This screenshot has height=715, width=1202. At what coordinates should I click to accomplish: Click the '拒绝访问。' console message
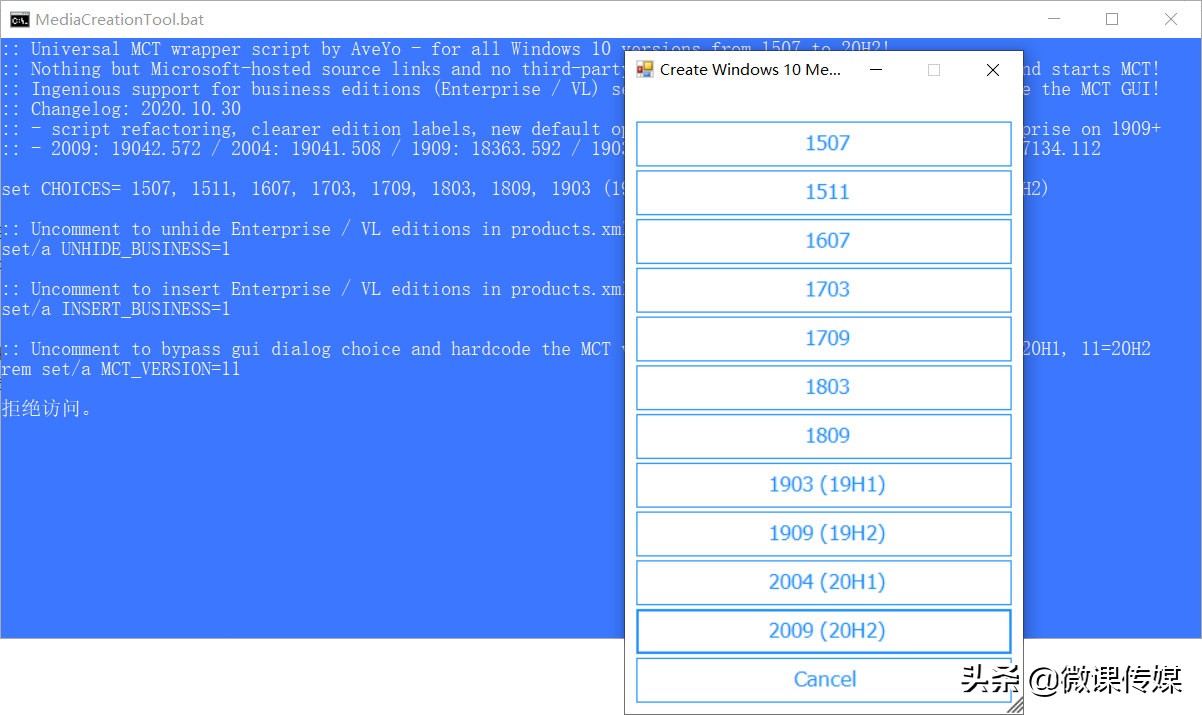point(47,408)
